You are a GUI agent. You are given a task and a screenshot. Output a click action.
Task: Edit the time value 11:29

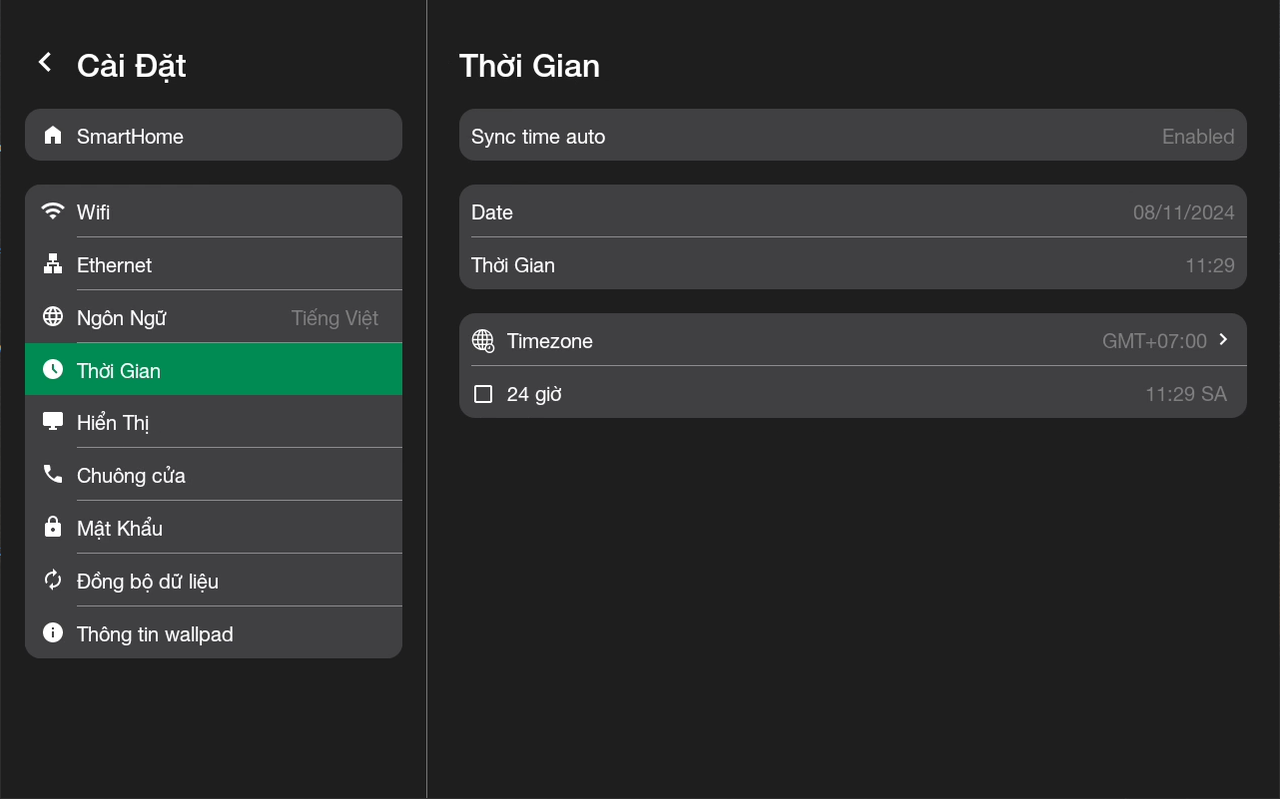point(1209,265)
